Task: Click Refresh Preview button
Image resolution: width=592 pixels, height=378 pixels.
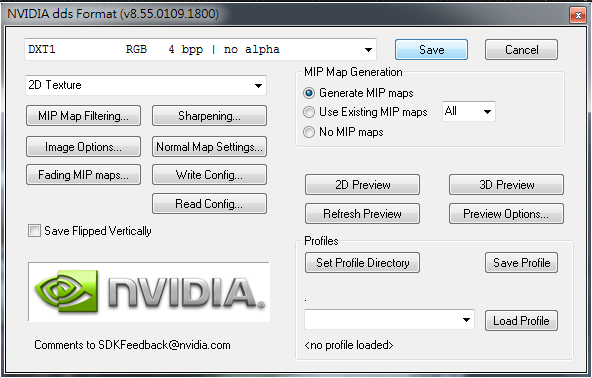Action: 362,214
